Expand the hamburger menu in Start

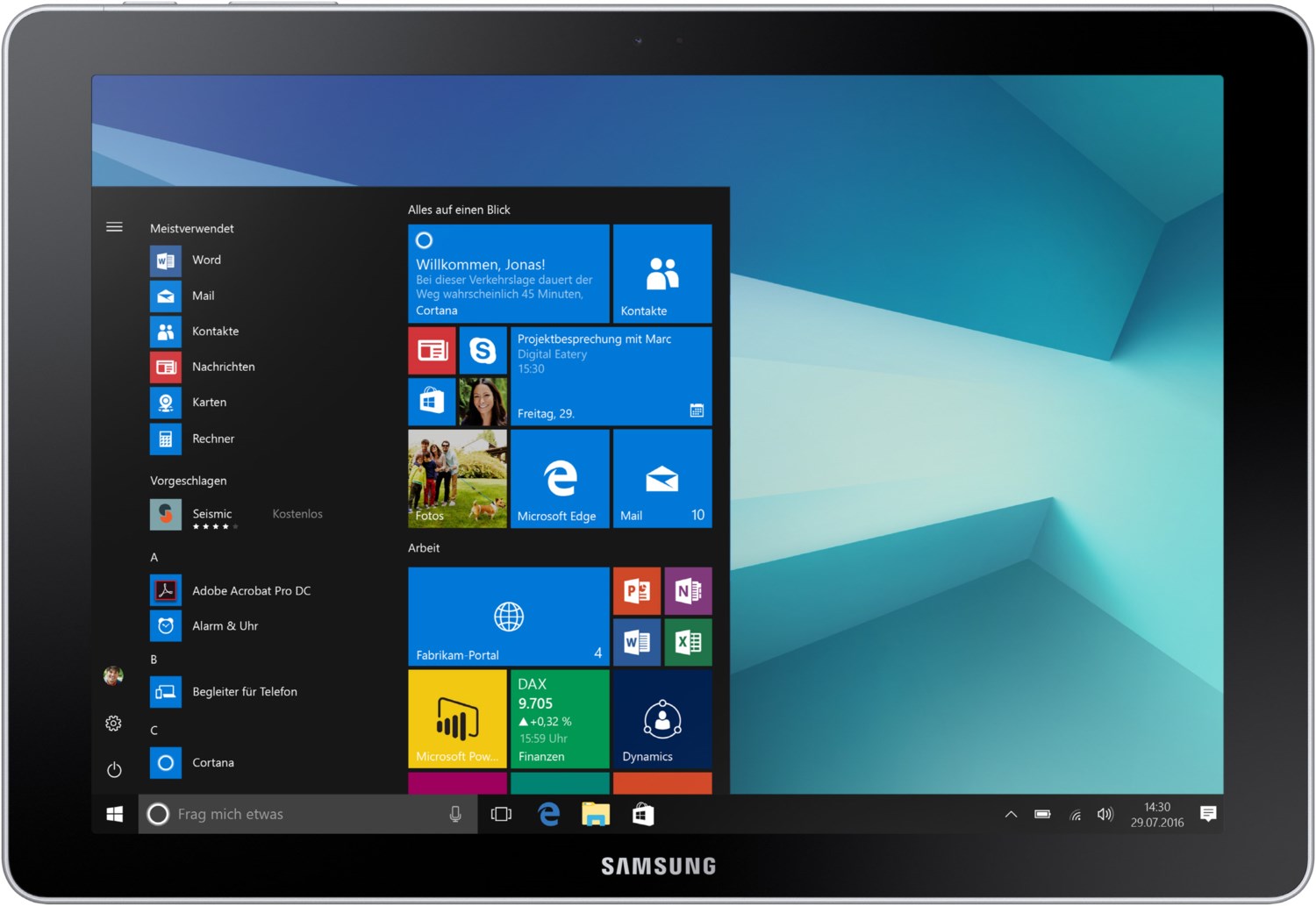point(114,227)
